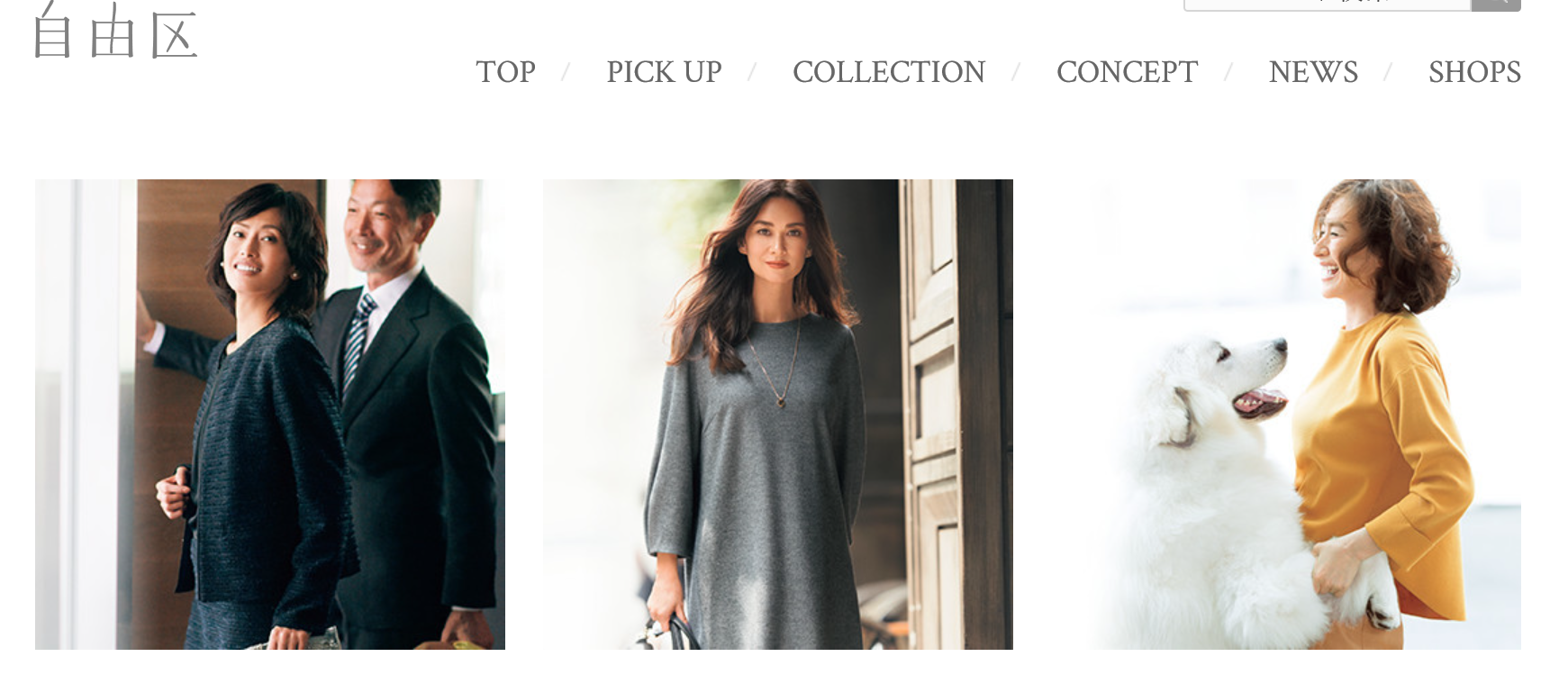The height and width of the screenshot is (684, 1568).
Task: Select CONCEPT in the navigation bar
Action: pos(1127,72)
